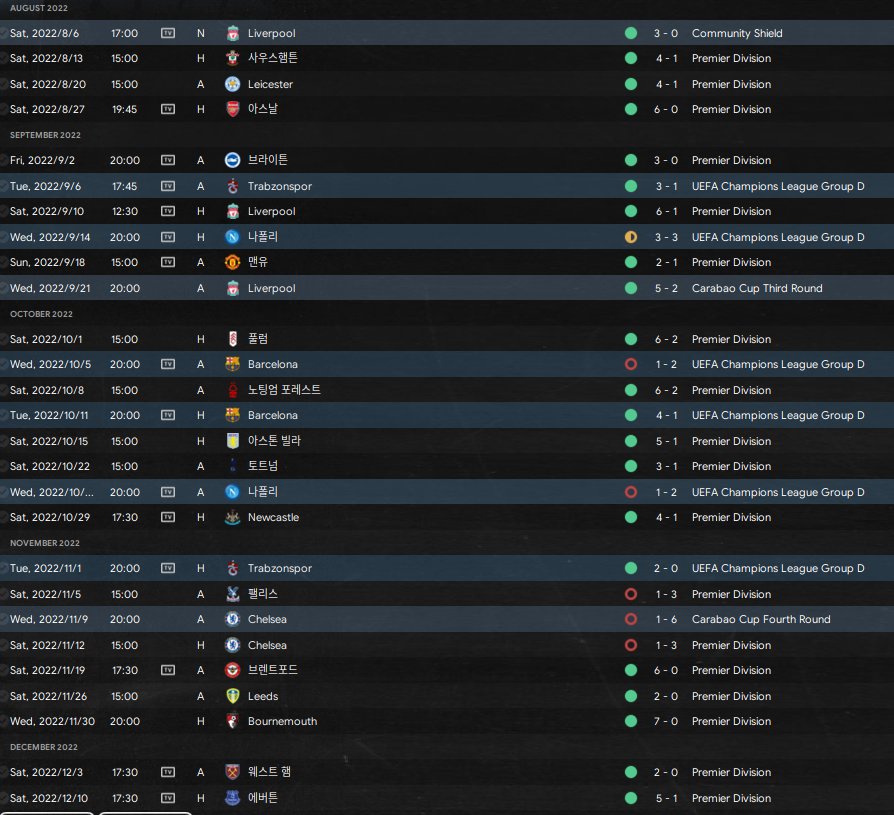The image size is (894, 815).
Task: Open the Bournemouth team link
Action: (282, 721)
